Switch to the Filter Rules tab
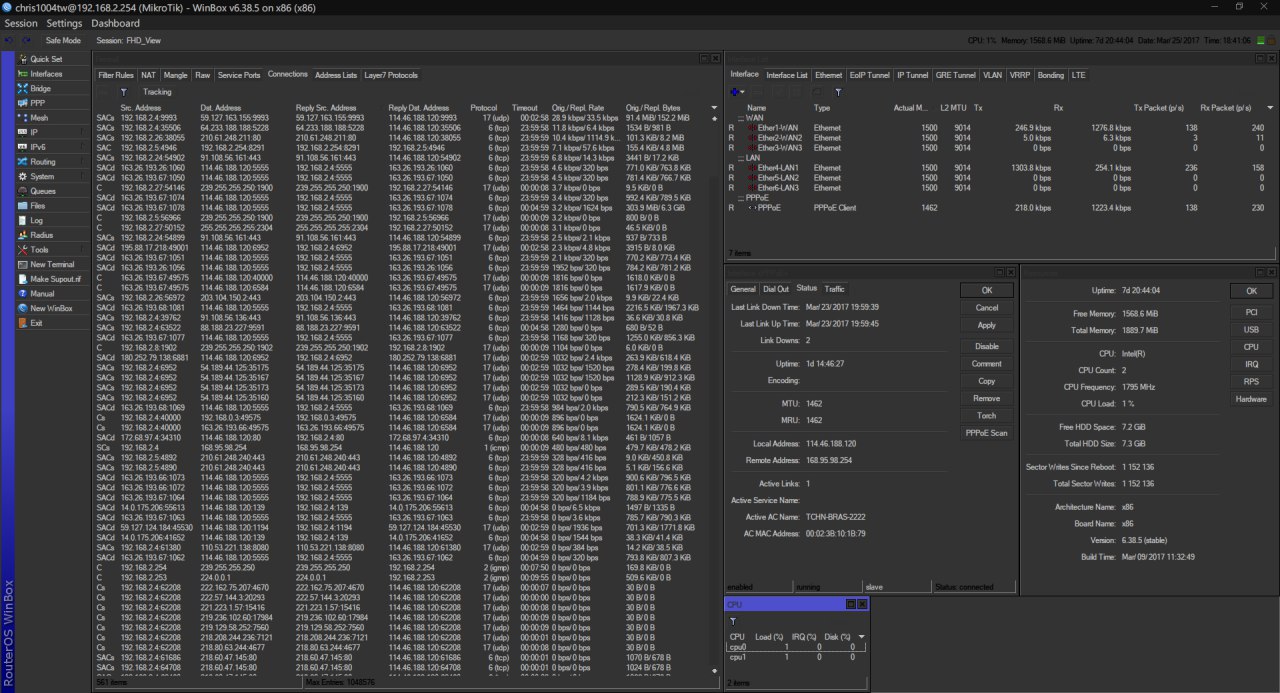The height and width of the screenshot is (693, 1280). [116, 75]
